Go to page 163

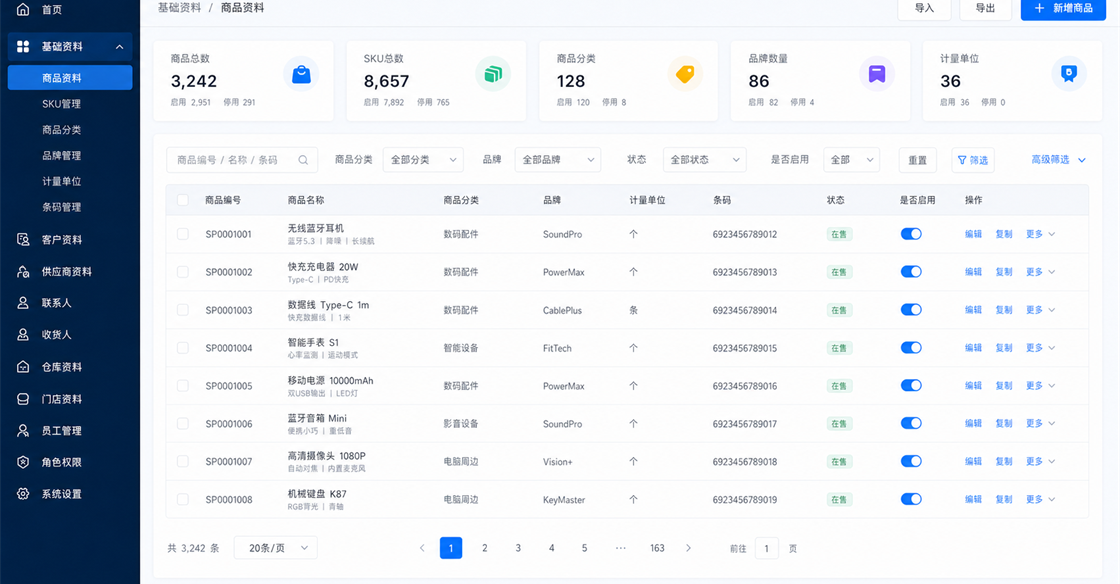pos(657,548)
